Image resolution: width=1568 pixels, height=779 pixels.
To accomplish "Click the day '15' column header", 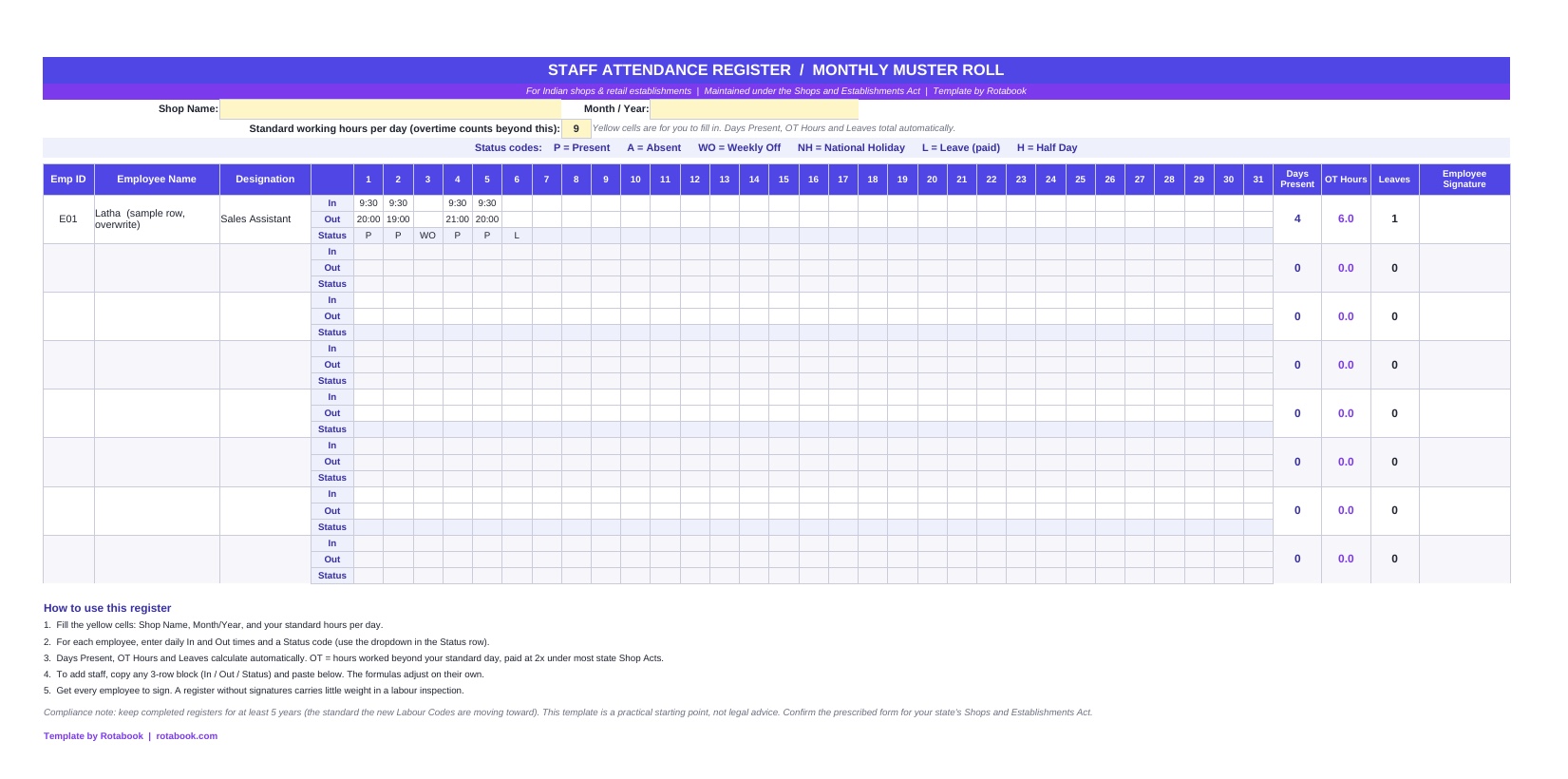I will (784, 180).
